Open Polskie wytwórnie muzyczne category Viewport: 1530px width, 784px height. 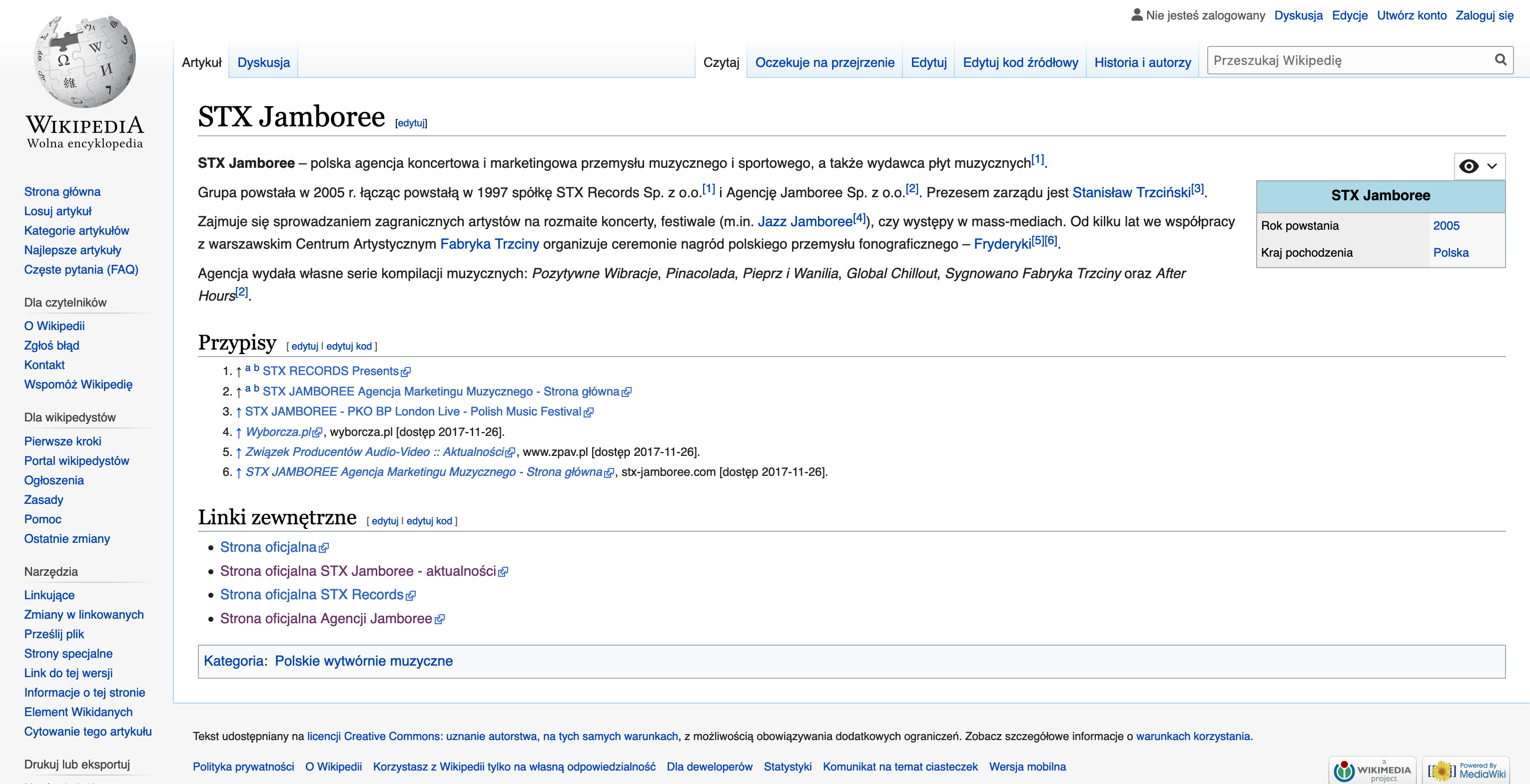pyautogui.click(x=363, y=661)
